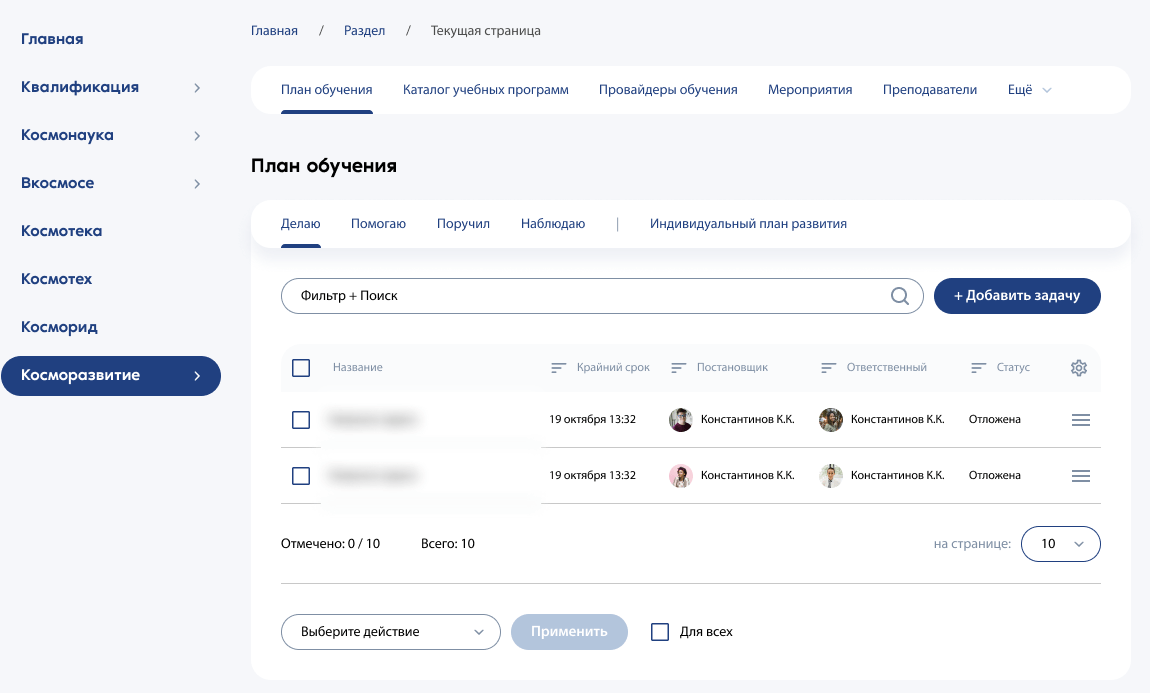Open table column settings gear icon
The width and height of the screenshot is (1150, 693).
[x=1079, y=368]
